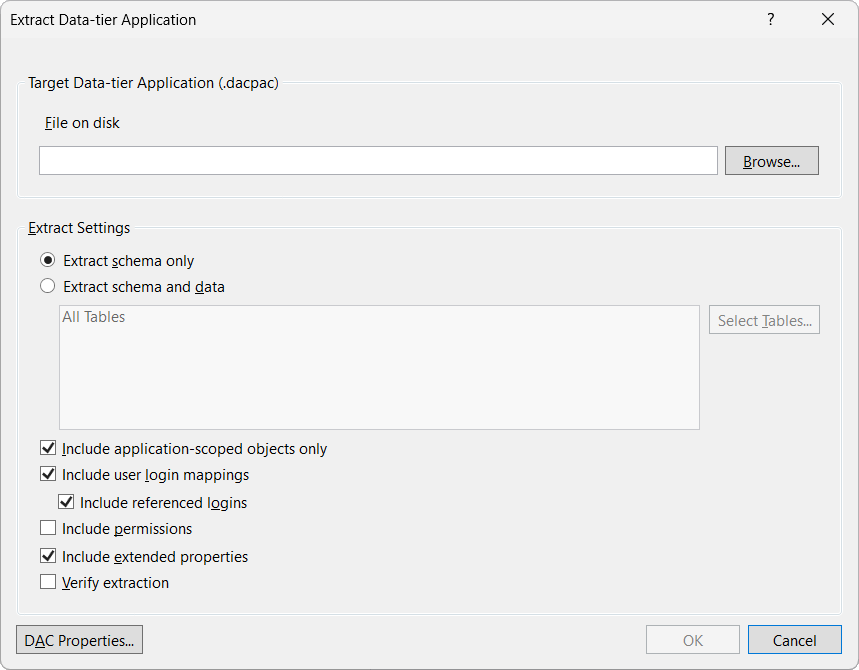The width and height of the screenshot is (859, 670).
Task: Enable Include permissions
Action: pyautogui.click(x=47, y=528)
